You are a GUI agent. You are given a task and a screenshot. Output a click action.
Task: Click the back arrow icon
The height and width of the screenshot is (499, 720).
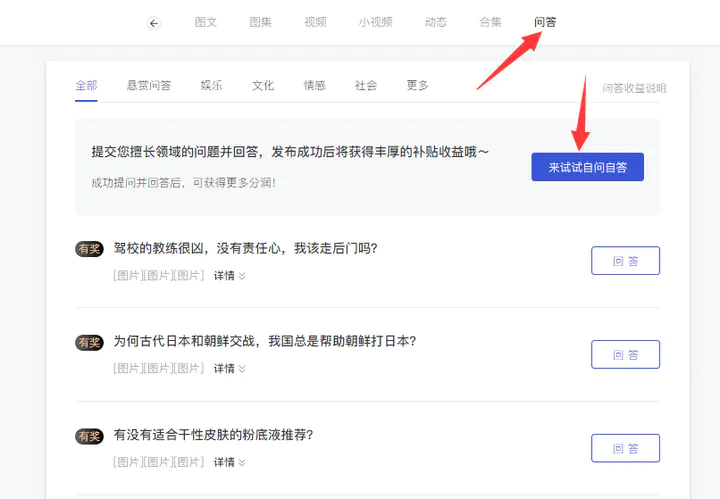154,23
